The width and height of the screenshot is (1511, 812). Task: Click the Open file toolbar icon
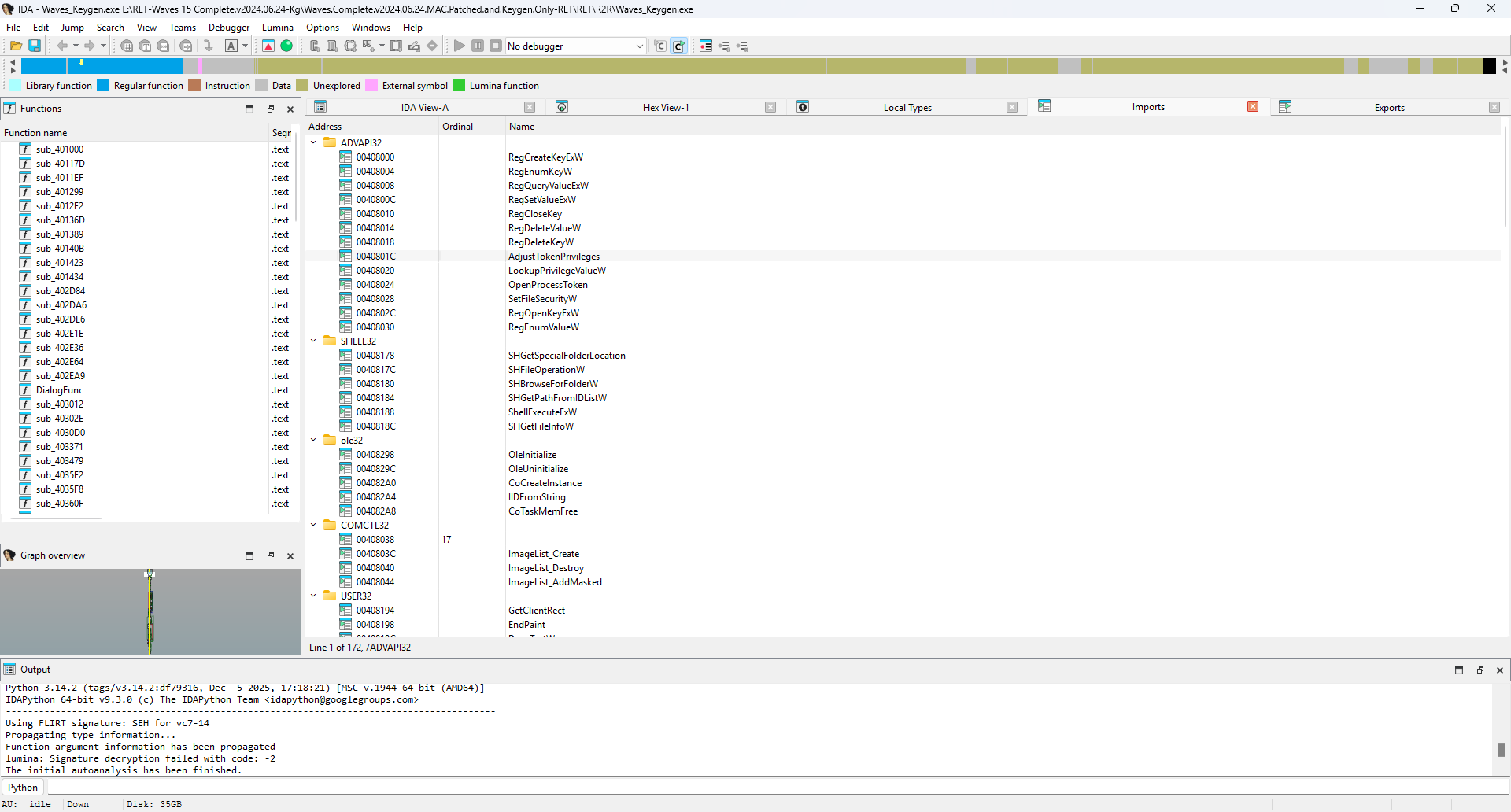16,46
